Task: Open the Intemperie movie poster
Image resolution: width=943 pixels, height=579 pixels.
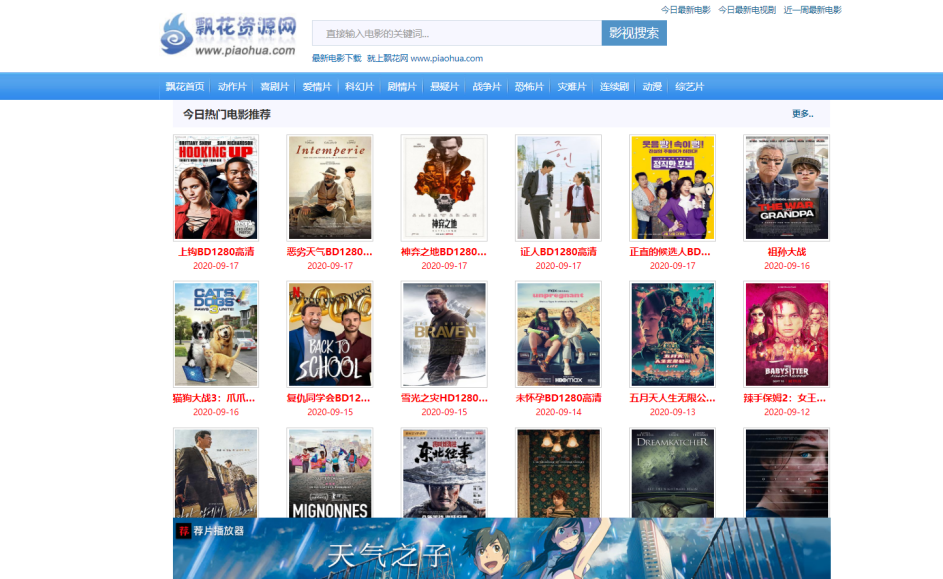Action: point(330,188)
